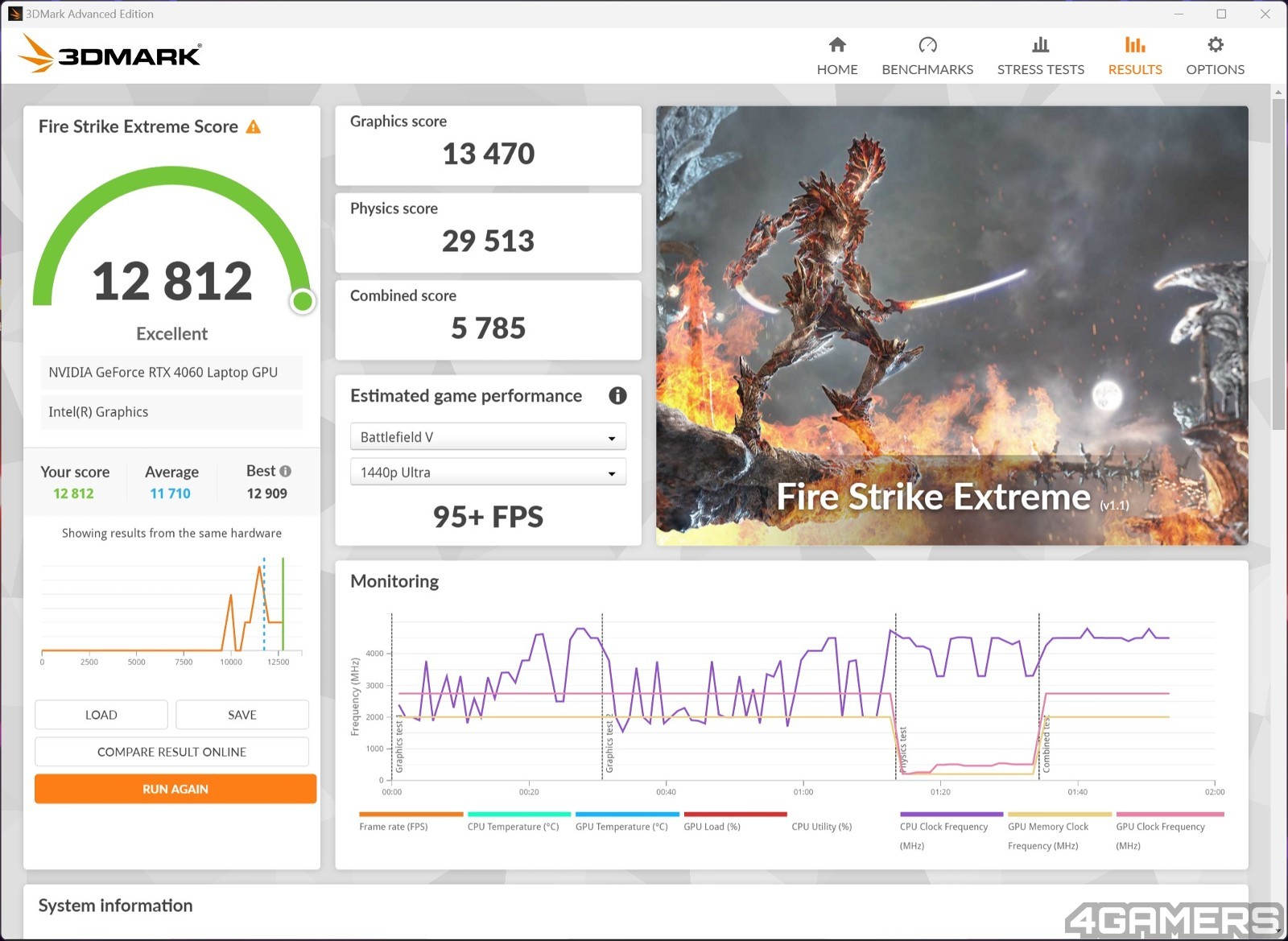The height and width of the screenshot is (941, 1288).
Task: Click the vertical scrollbar thumb
Action: tap(1278, 264)
